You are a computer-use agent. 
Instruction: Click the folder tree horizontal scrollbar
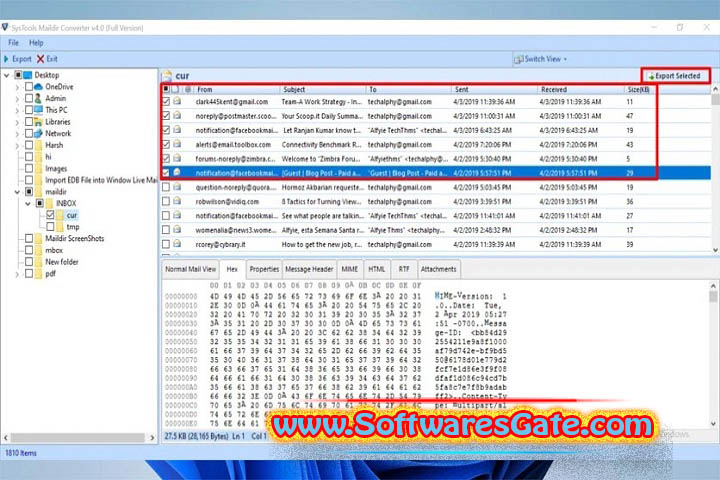pyautogui.click(x=78, y=438)
